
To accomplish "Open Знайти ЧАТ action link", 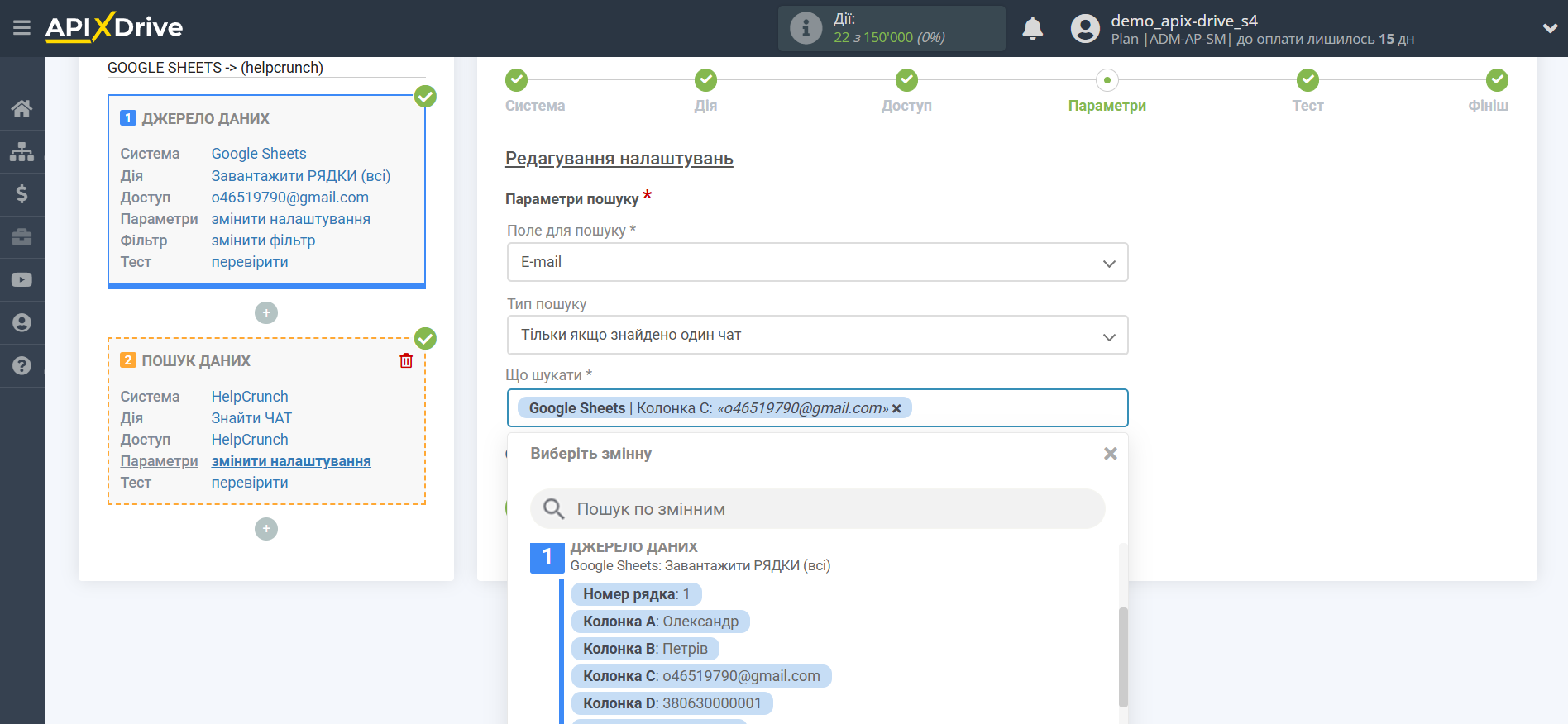I will pos(251,418).
